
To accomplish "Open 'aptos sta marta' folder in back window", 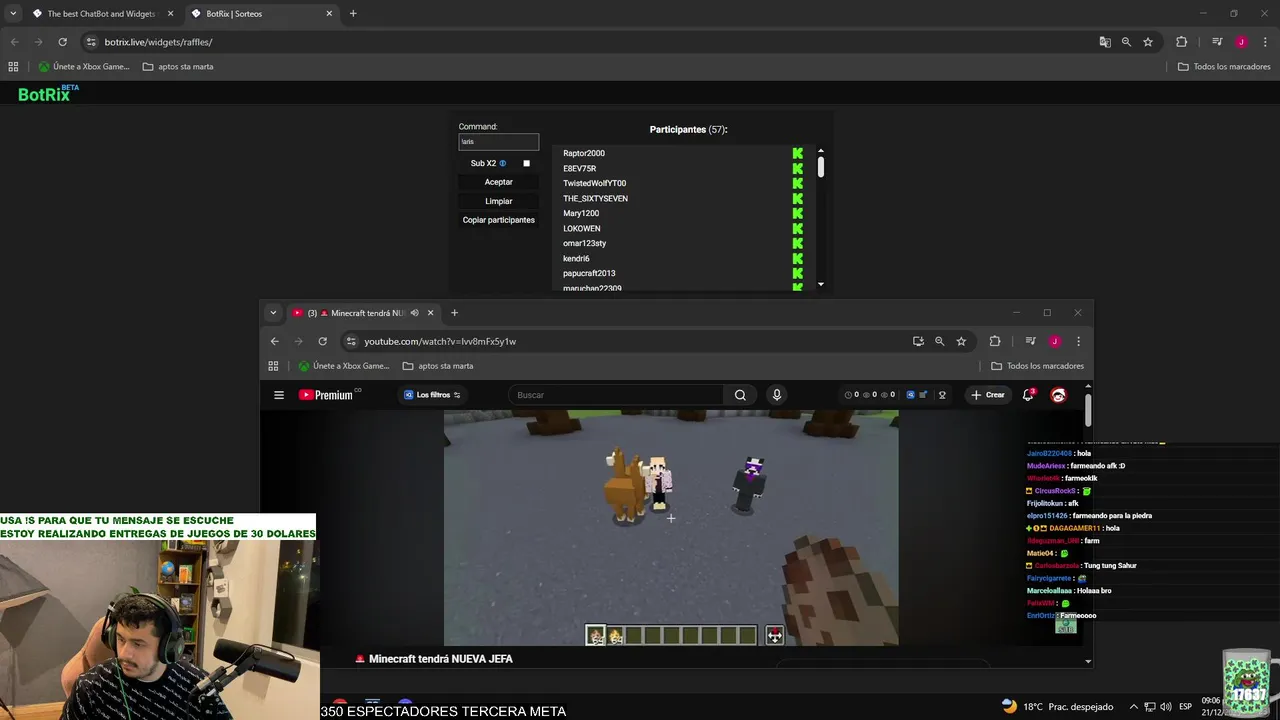I will 178,67.
